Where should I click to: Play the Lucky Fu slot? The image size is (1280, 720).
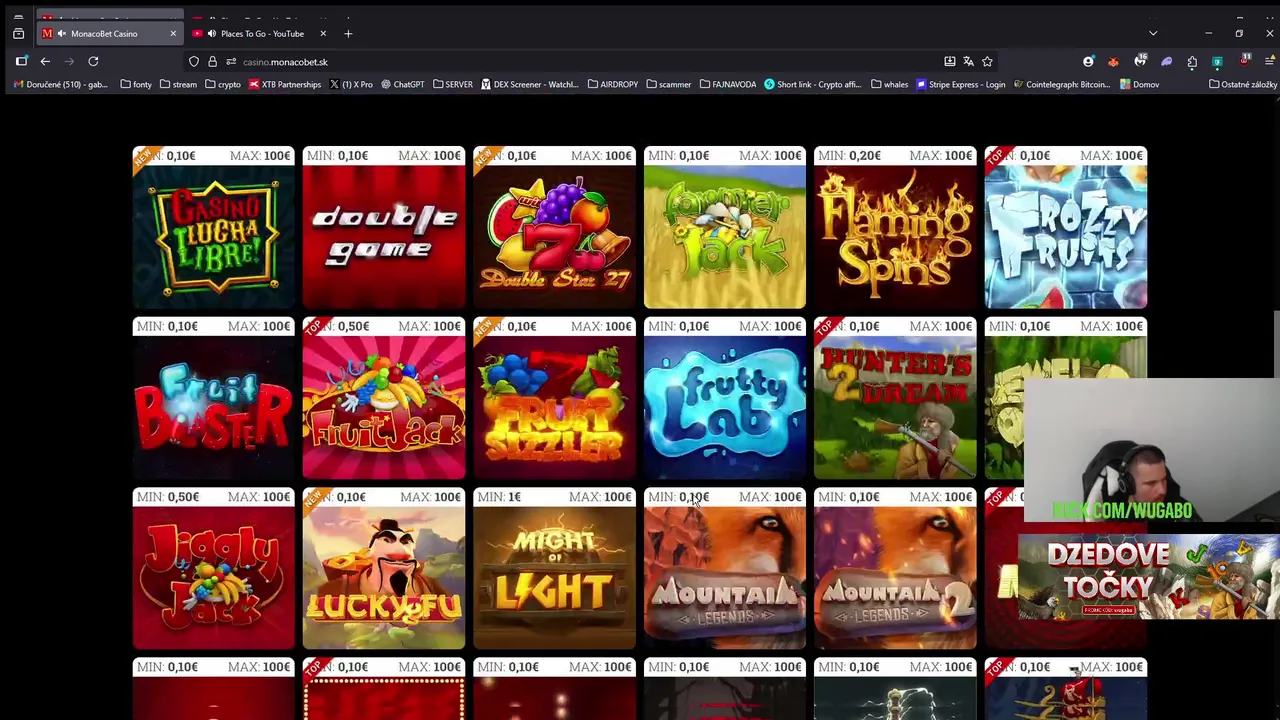point(384,569)
